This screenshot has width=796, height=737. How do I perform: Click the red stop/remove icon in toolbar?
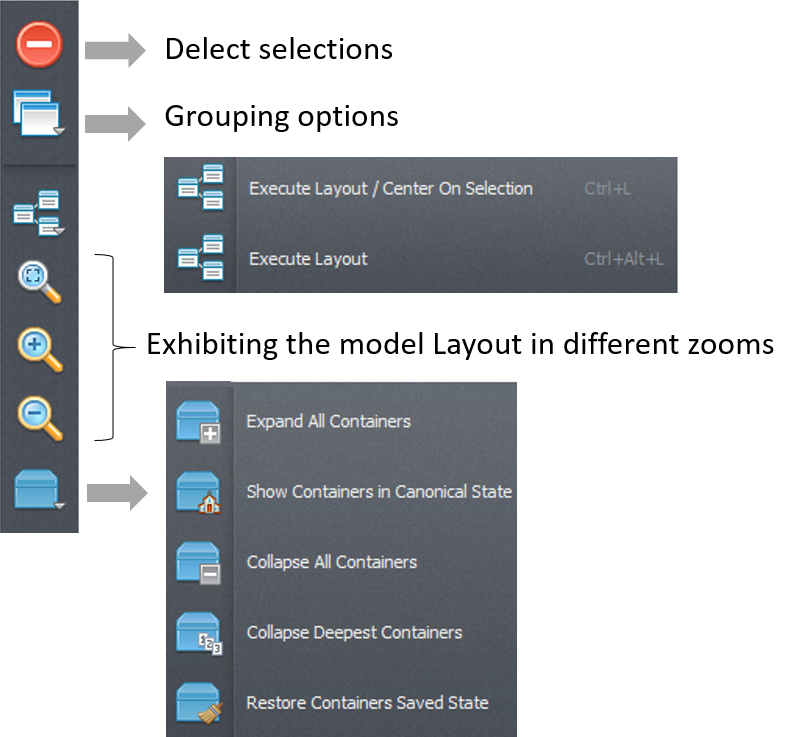pyautogui.click(x=39, y=45)
